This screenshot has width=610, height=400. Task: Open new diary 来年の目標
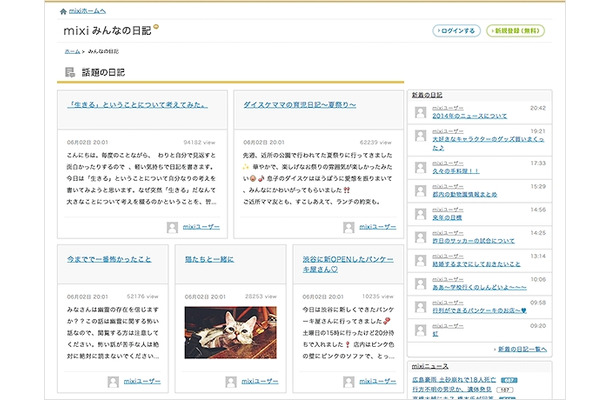pos(447,218)
